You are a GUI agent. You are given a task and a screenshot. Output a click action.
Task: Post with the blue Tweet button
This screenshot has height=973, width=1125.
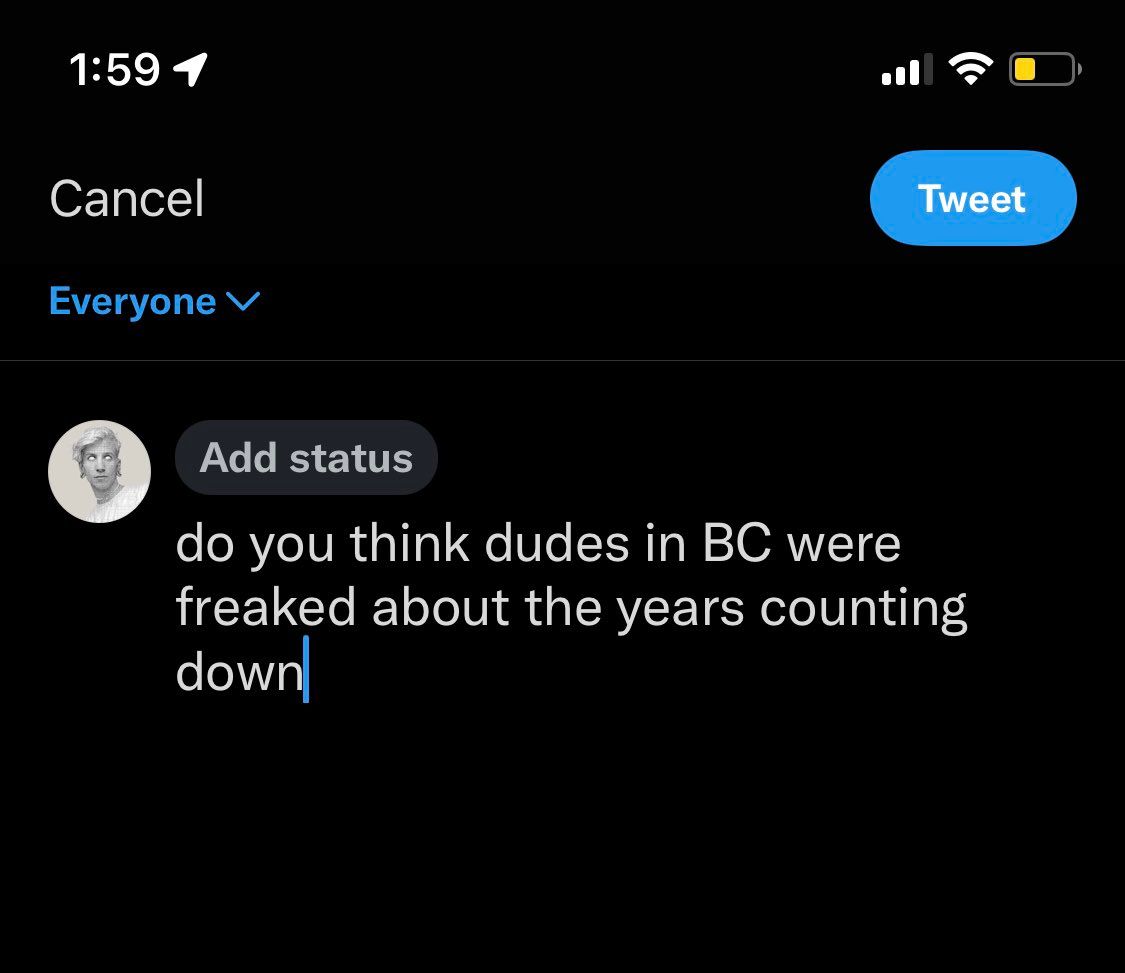pyautogui.click(x=973, y=198)
